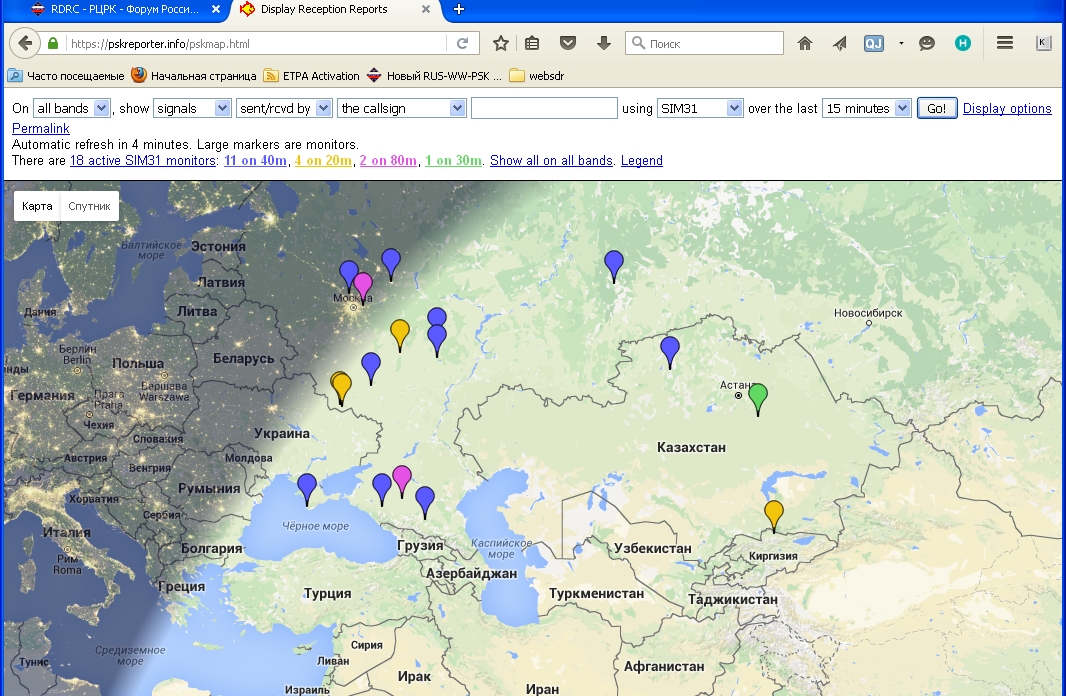Expand the 'all bands' dropdown

click(71, 108)
